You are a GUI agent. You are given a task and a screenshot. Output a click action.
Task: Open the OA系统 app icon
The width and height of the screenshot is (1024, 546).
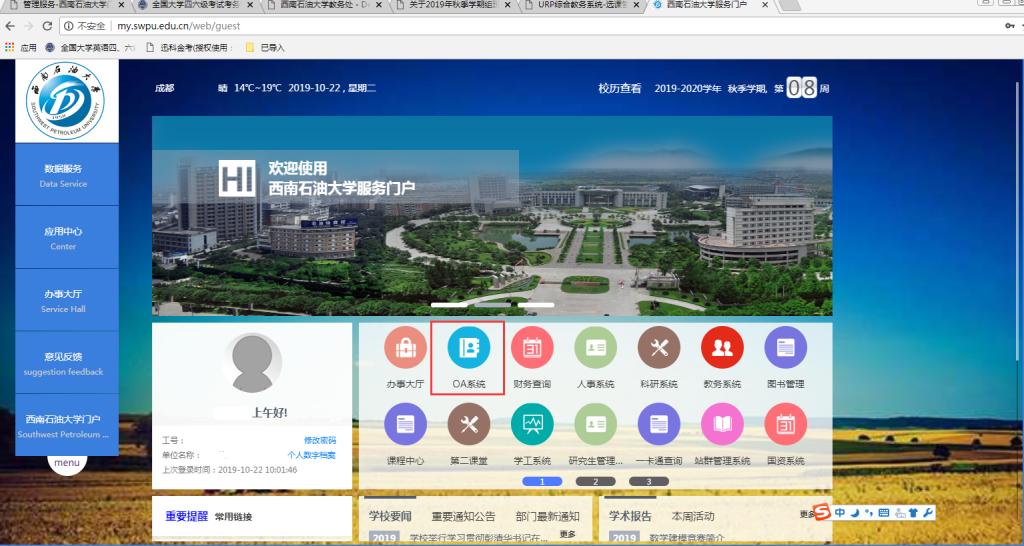[468, 348]
